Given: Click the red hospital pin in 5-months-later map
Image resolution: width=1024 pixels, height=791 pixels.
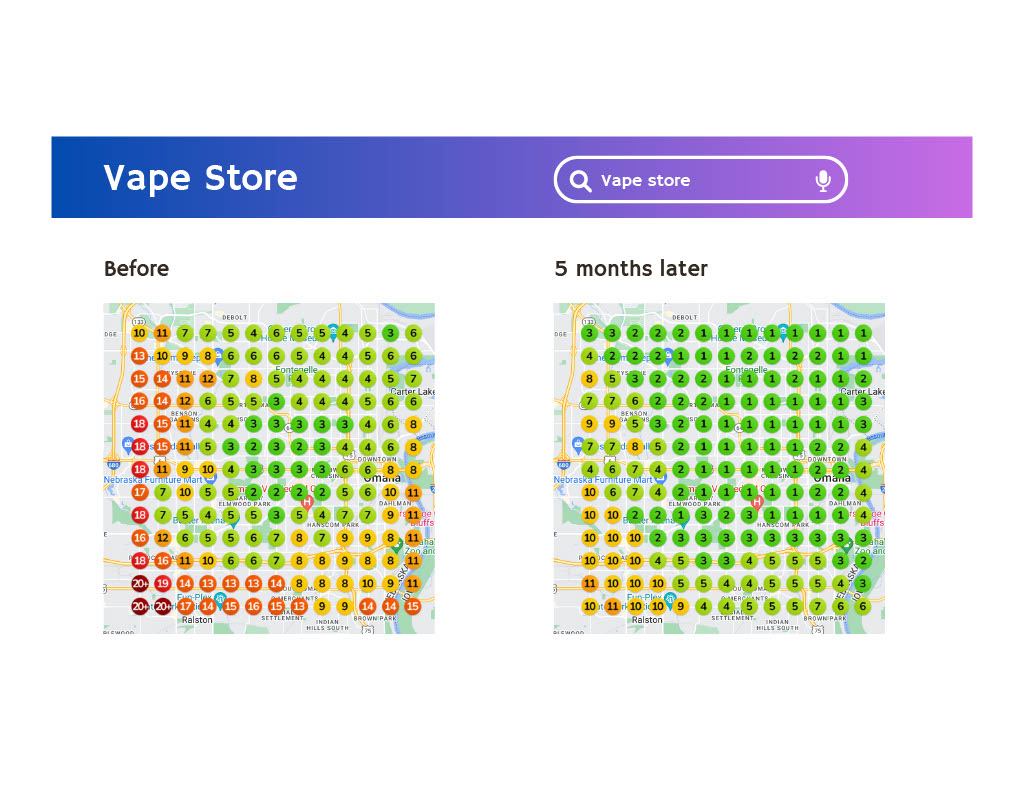Looking at the screenshot, I should click(758, 501).
